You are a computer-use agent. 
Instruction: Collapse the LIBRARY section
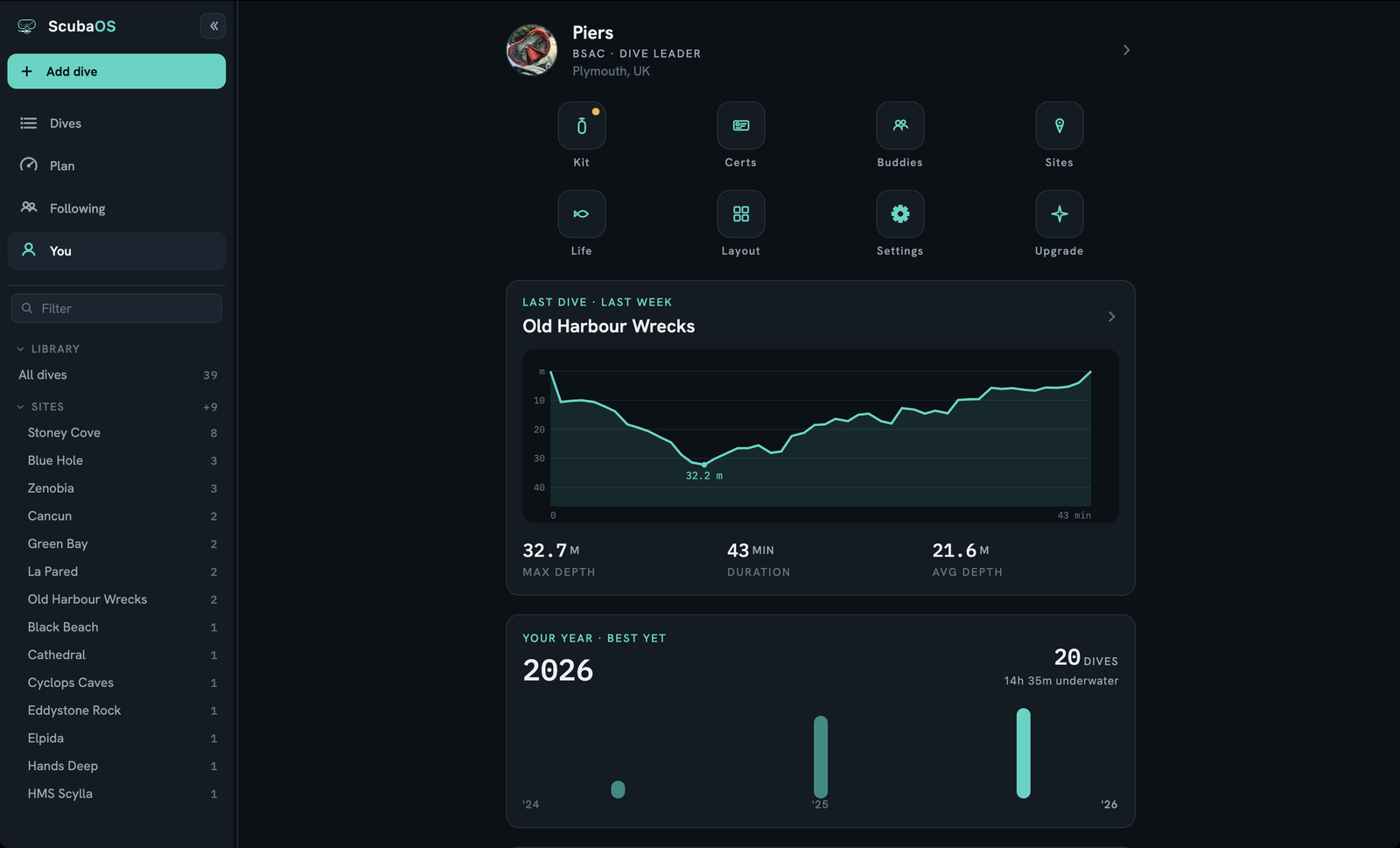click(20, 349)
